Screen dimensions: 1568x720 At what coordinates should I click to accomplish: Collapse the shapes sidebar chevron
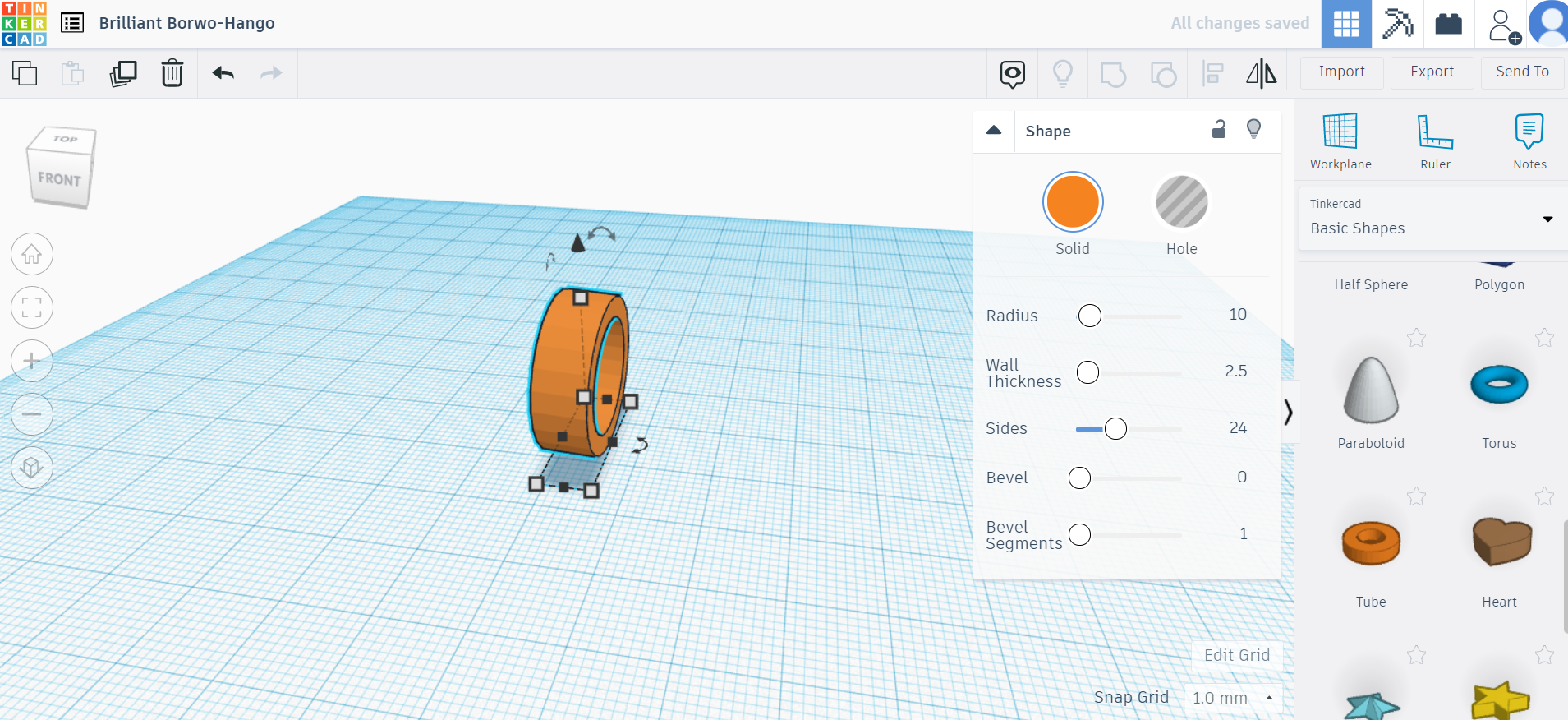(x=1289, y=412)
